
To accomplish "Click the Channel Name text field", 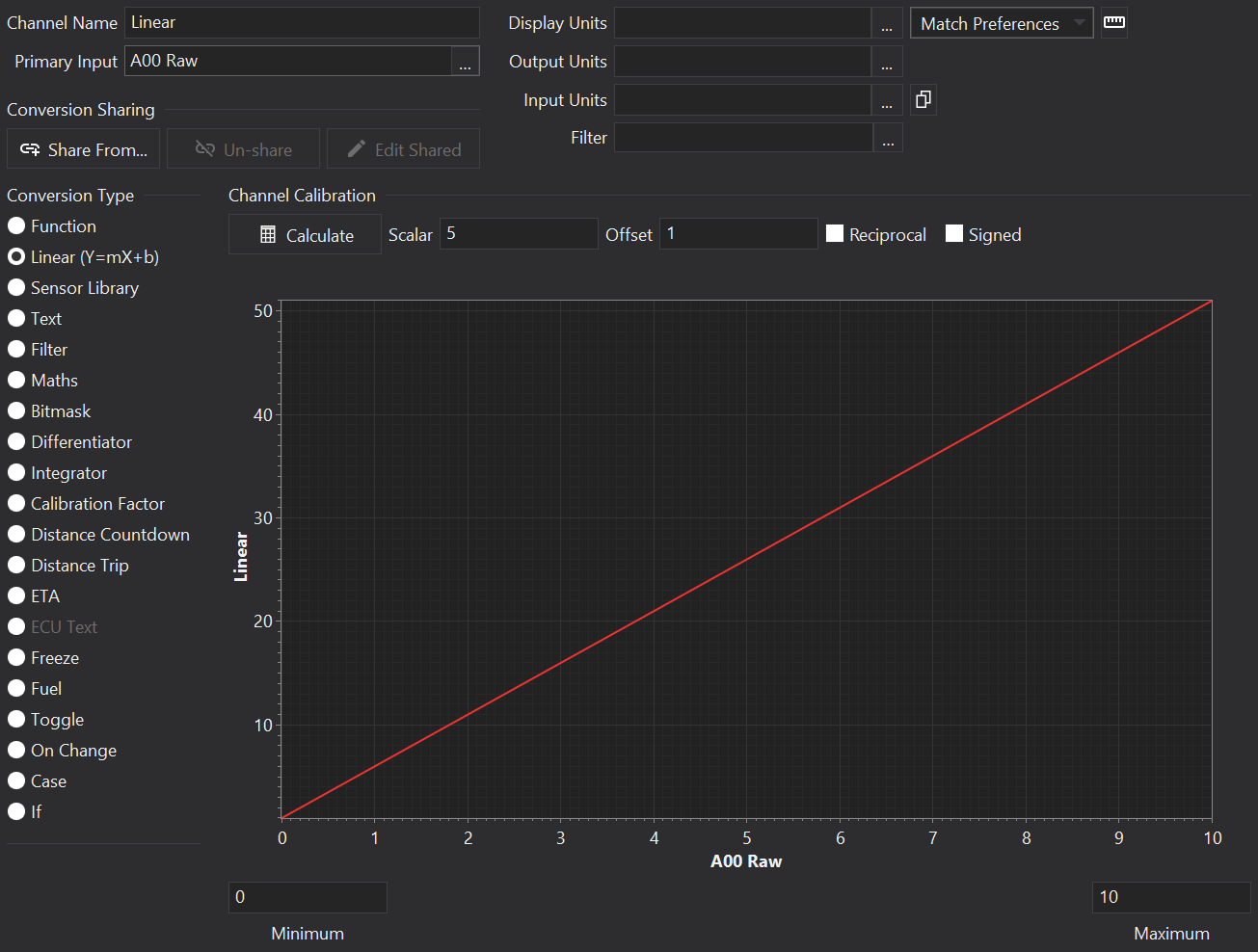I will coord(301,22).
